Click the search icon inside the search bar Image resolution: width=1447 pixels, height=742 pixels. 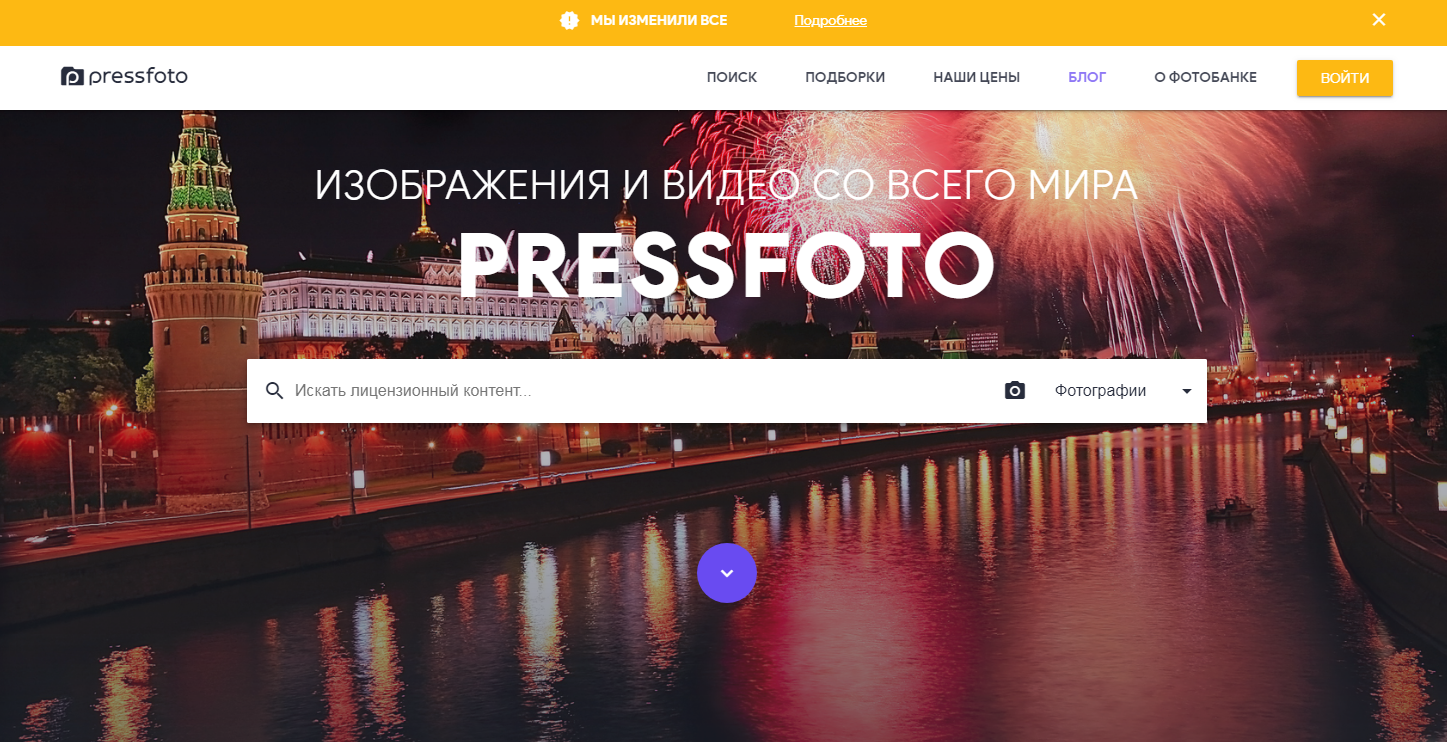(x=274, y=390)
